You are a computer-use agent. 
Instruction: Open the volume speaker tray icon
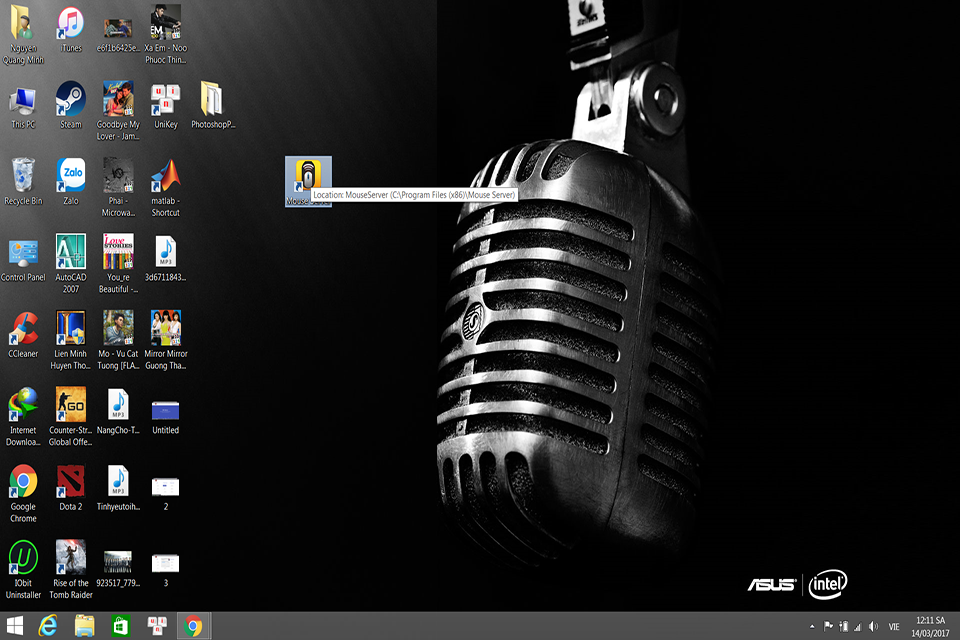coord(873,627)
